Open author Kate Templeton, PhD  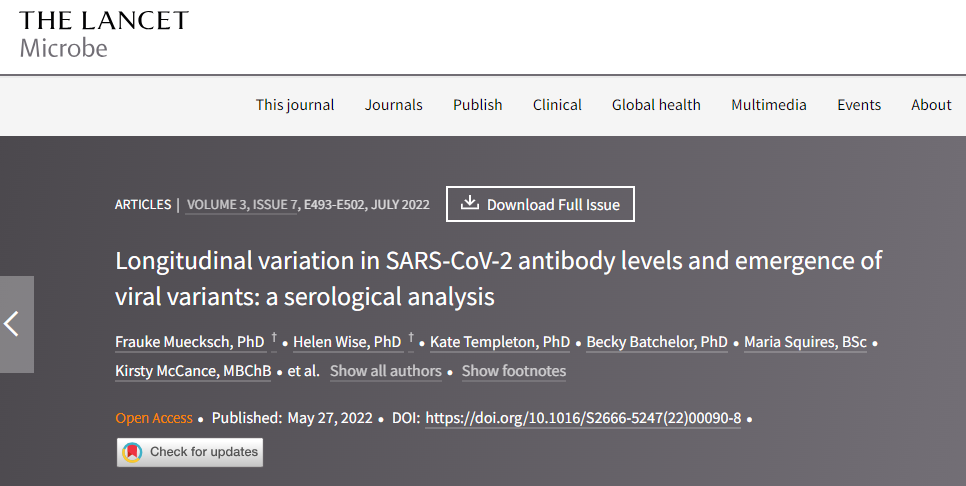coord(500,342)
